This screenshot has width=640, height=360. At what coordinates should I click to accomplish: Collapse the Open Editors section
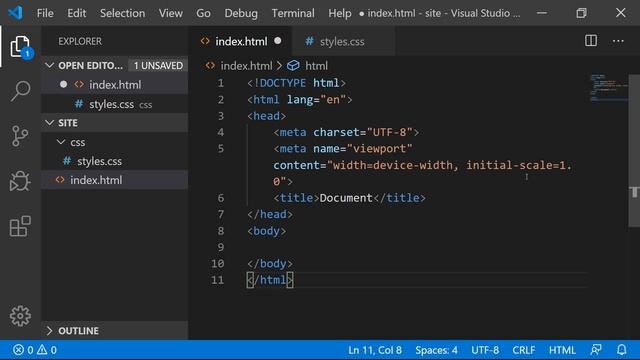click(50, 65)
